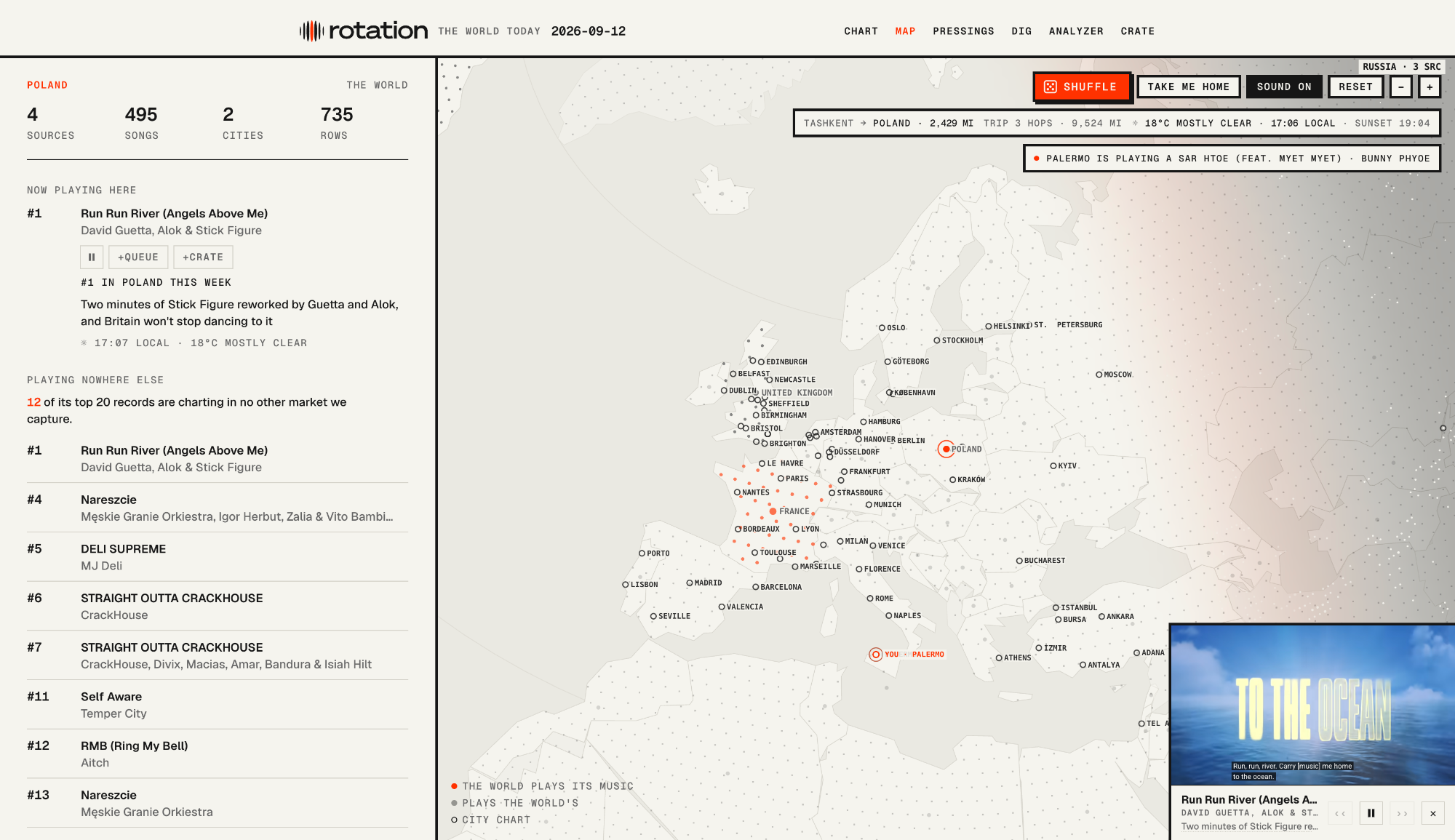Viewport: 1455px width, 840px height.
Task: Reset the map view
Action: click(1356, 87)
